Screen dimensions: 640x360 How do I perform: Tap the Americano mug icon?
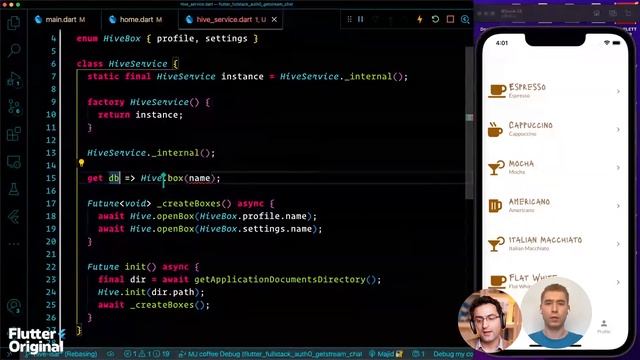(495, 206)
